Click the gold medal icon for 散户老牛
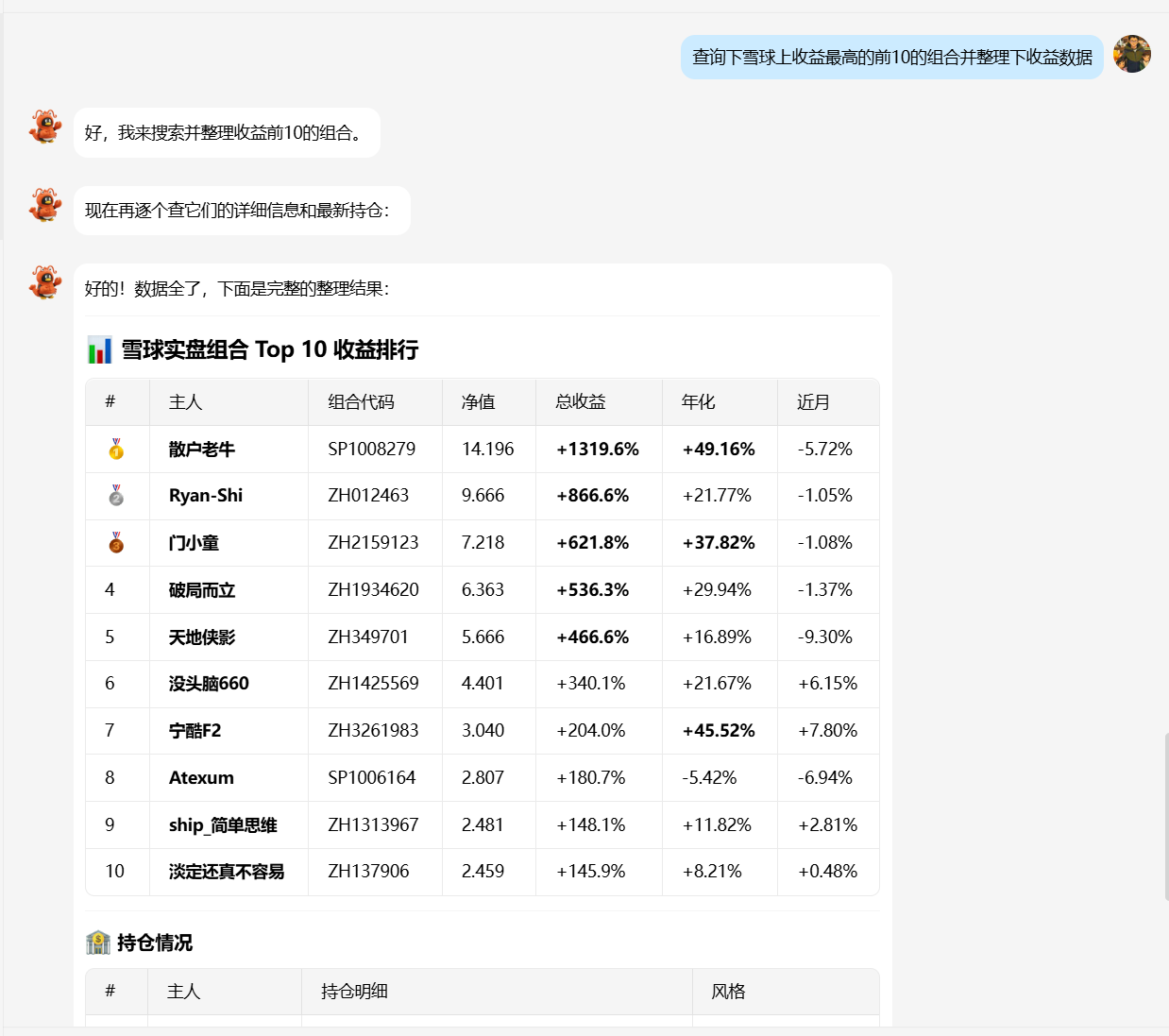The width and height of the screenshot is (1169, 1036). (116, 449)
